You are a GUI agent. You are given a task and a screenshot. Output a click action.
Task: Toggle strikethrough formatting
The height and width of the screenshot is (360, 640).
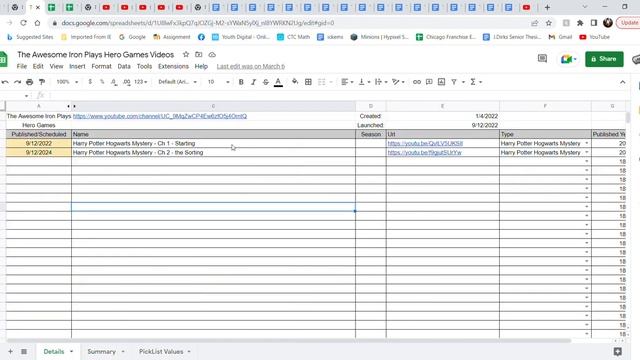(266, 82)
